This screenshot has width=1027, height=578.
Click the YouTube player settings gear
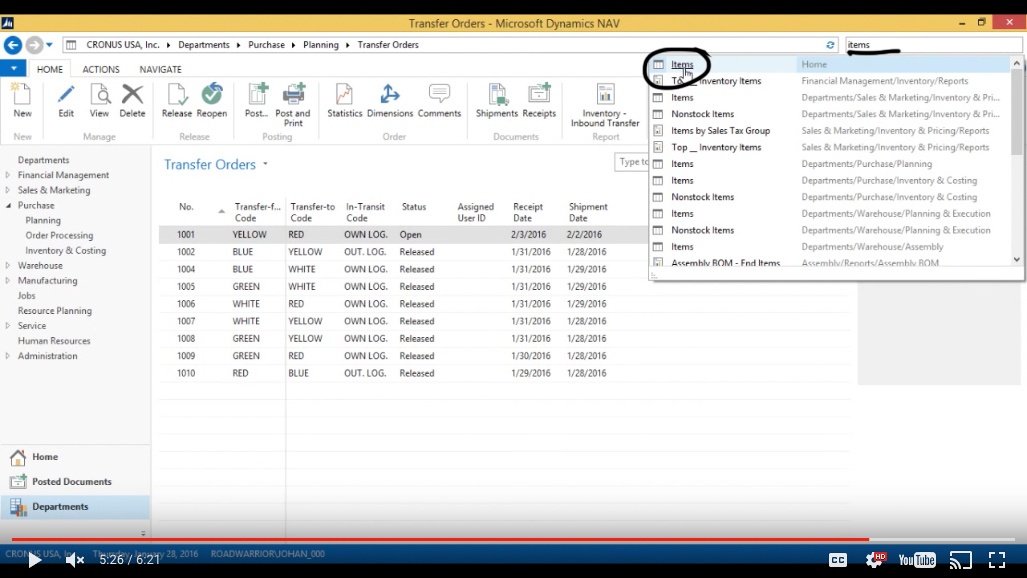pyautogui.click(x=875, y=559)
